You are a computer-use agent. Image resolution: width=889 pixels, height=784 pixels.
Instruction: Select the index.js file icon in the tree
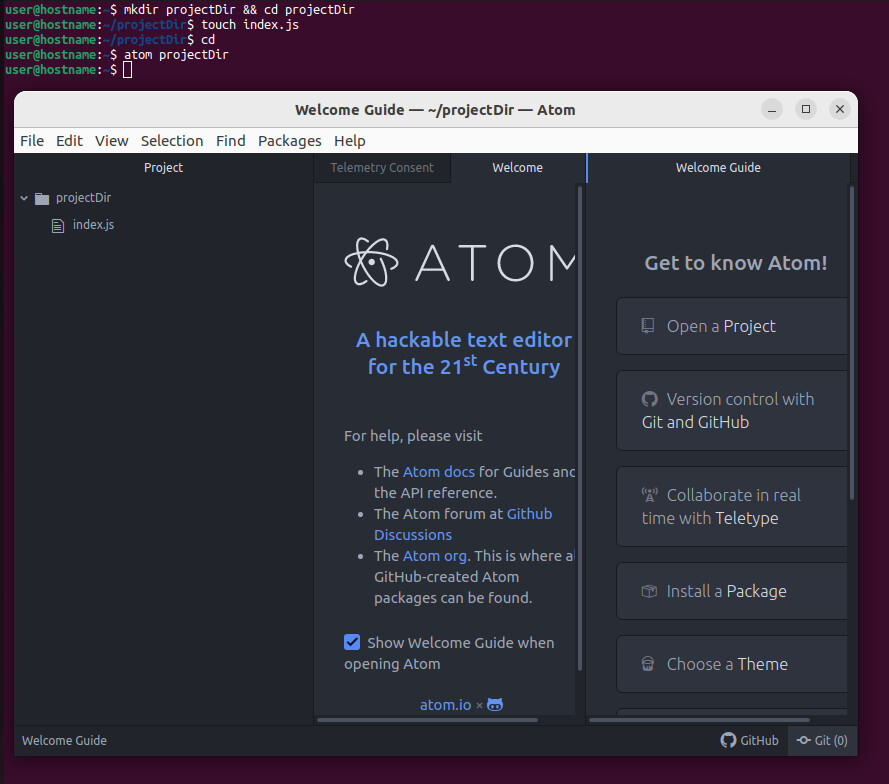[x=57, y=224]
